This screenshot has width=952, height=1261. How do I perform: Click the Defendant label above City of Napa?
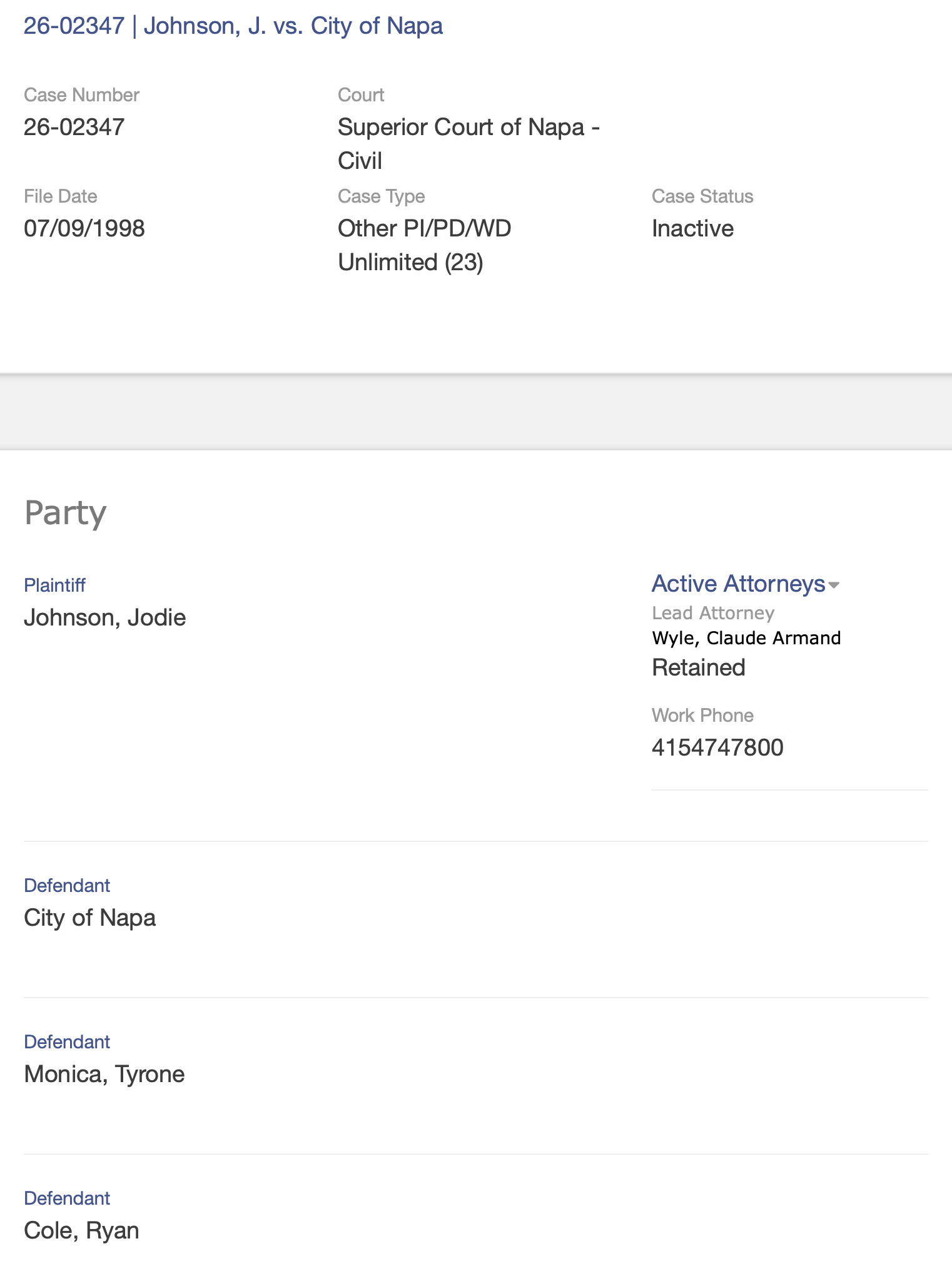[x=66, y=886]
